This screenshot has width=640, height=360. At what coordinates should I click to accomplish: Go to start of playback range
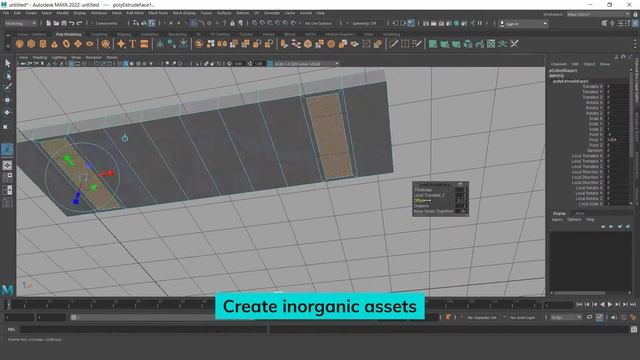(x=579, y=304)
